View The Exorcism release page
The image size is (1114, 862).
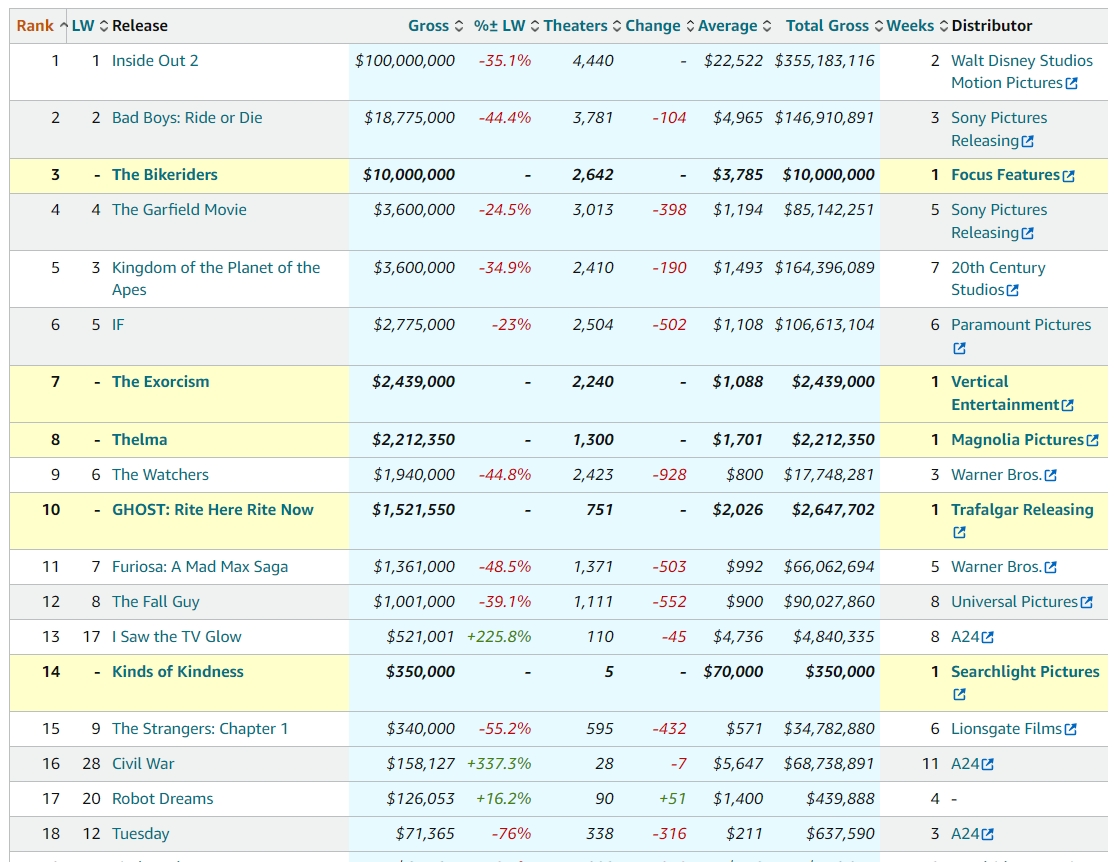161,382
